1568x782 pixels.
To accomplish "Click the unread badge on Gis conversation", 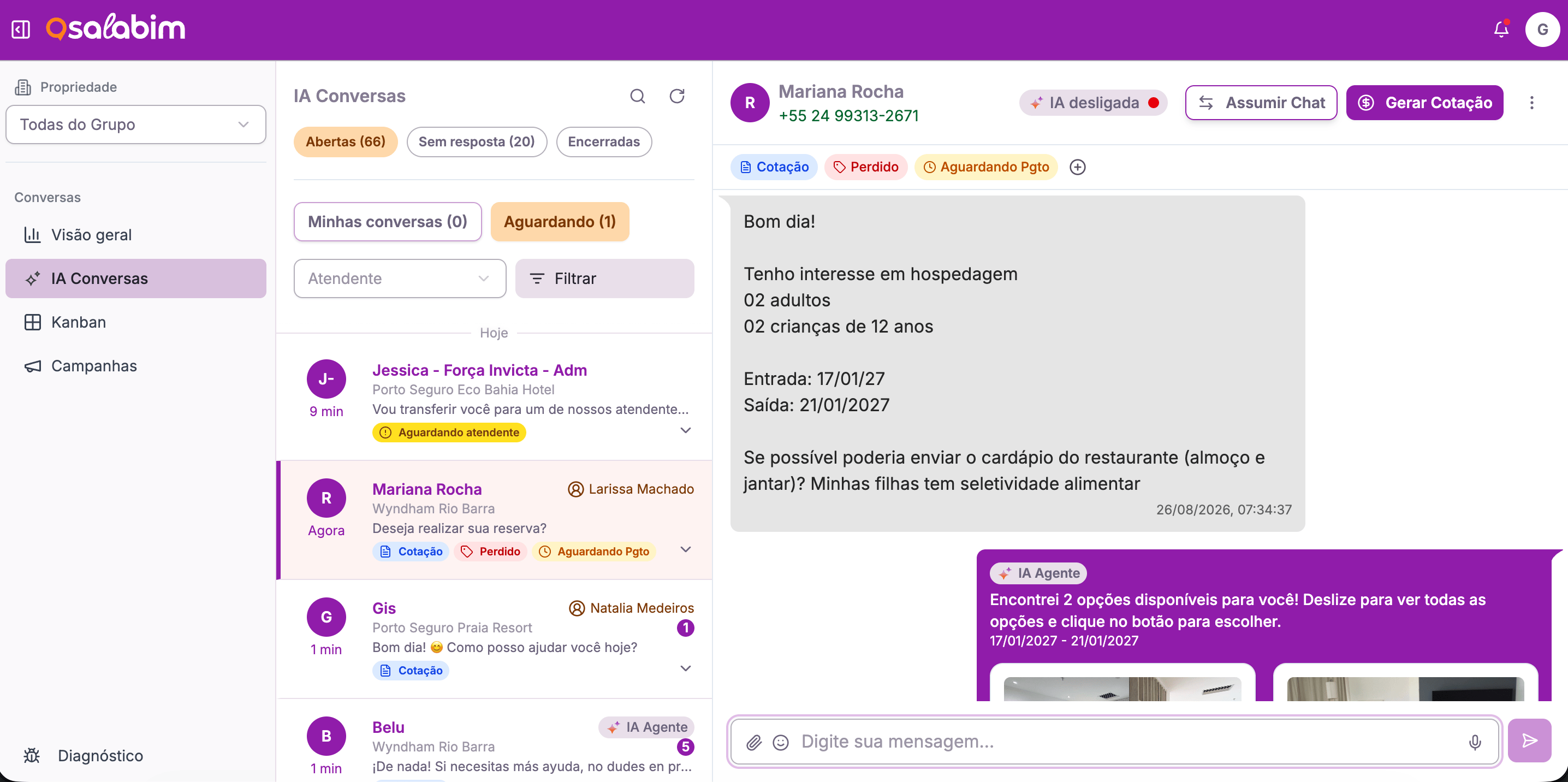I will [x=685, y=628].
